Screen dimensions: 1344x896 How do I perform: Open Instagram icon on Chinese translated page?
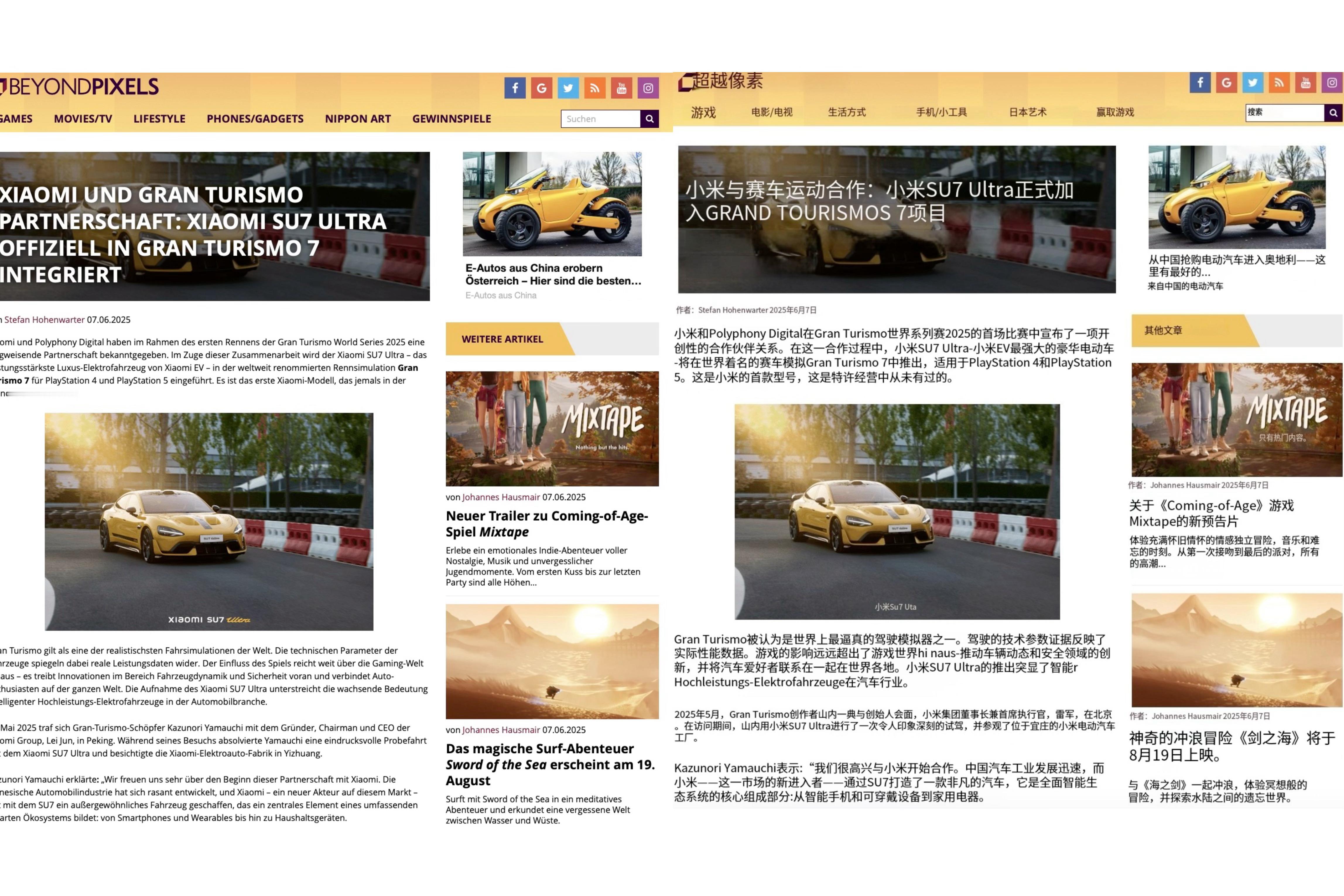click(1332, 83)
